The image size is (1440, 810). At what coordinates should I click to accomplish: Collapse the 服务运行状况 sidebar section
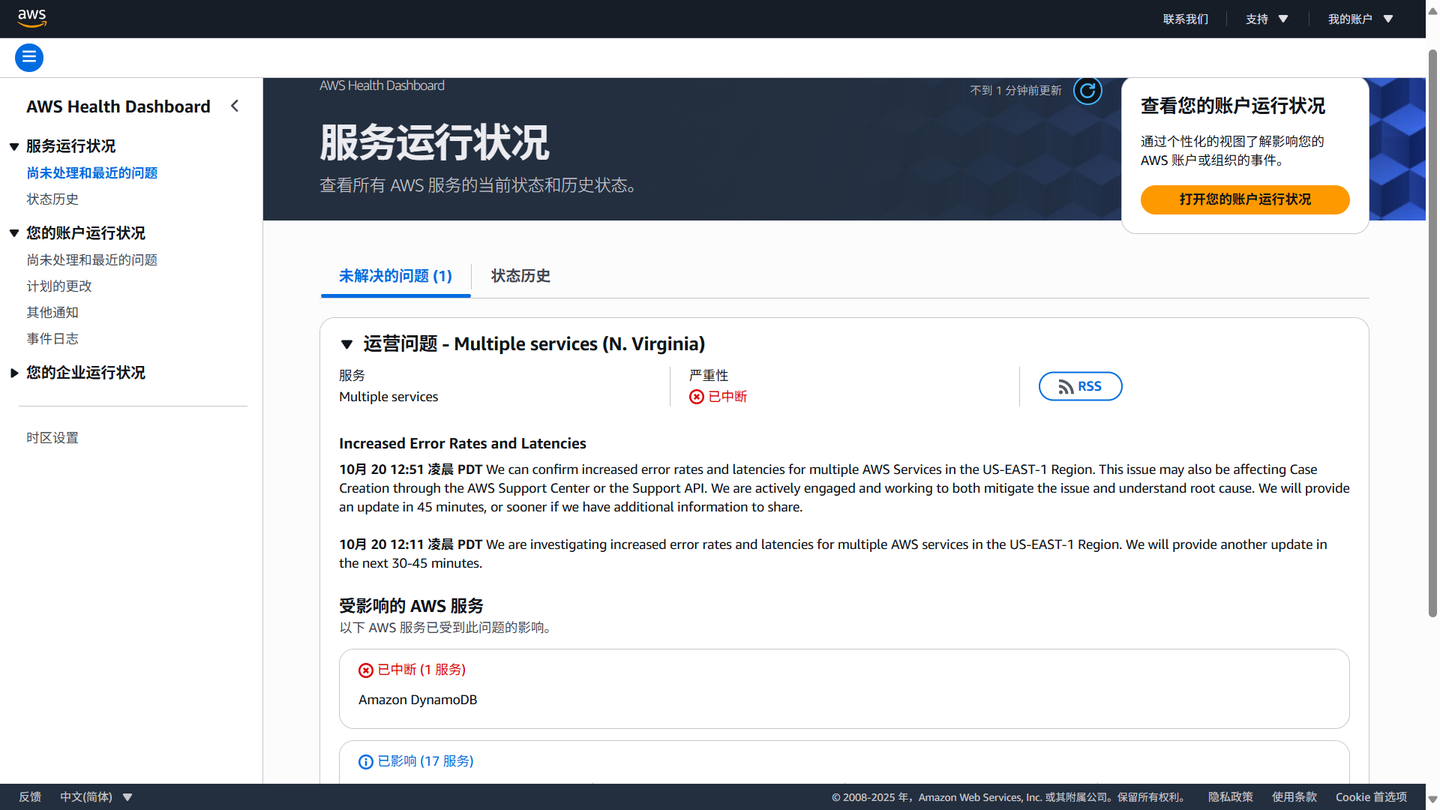(x=14, y=145)
